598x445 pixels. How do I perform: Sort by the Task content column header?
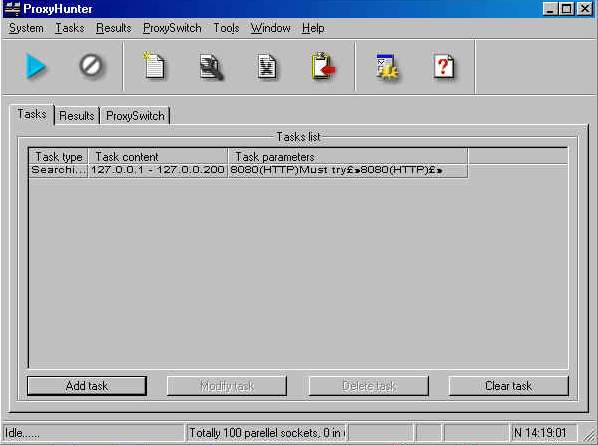pyautogui.click(x=158, y=157)
